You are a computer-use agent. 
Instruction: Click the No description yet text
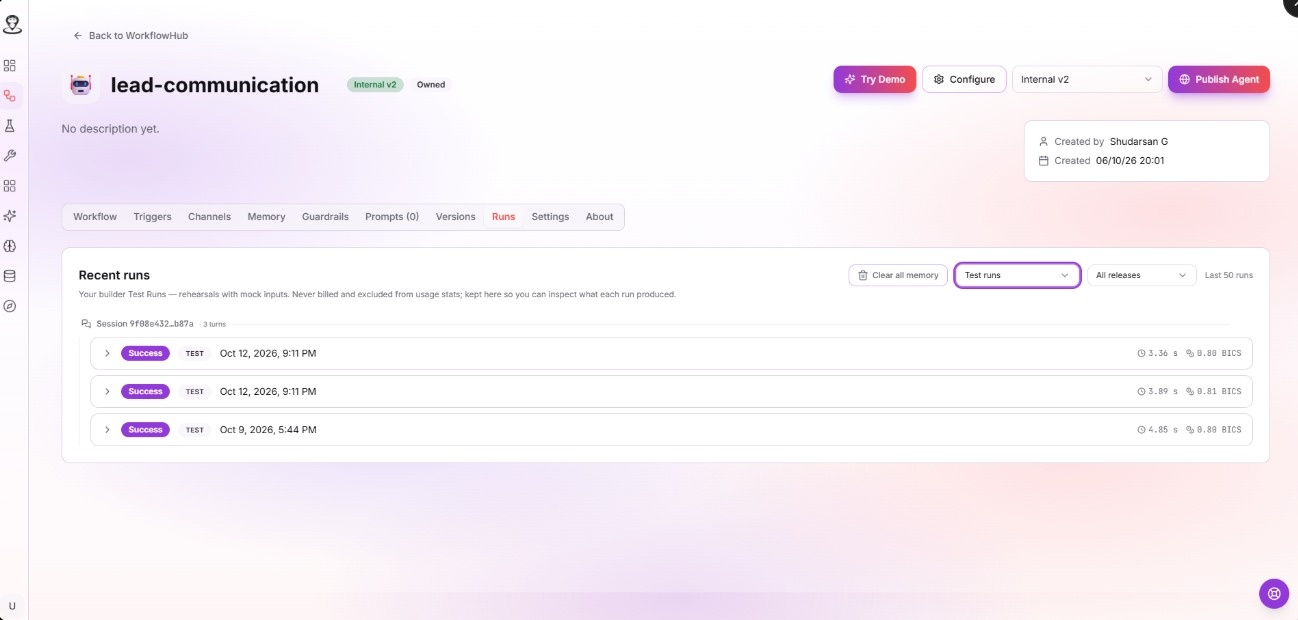(x=110, y=129)
